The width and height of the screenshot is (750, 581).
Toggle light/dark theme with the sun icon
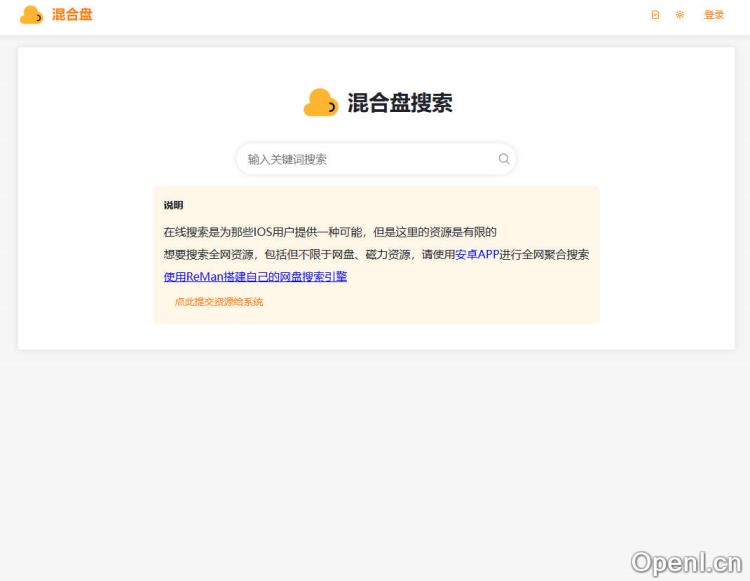(680, 15)
